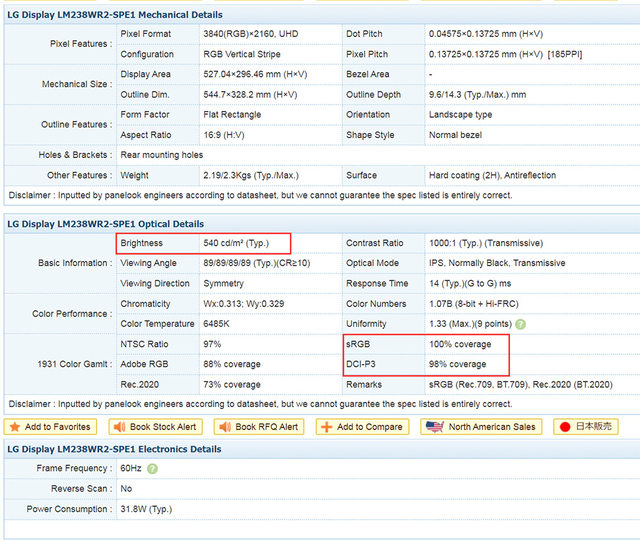The width and height of the screenshot is (640, 542).
Task: Select chromaticity value Wx:0.313; Wy:0.329
Action: click(x=244, y=304)
